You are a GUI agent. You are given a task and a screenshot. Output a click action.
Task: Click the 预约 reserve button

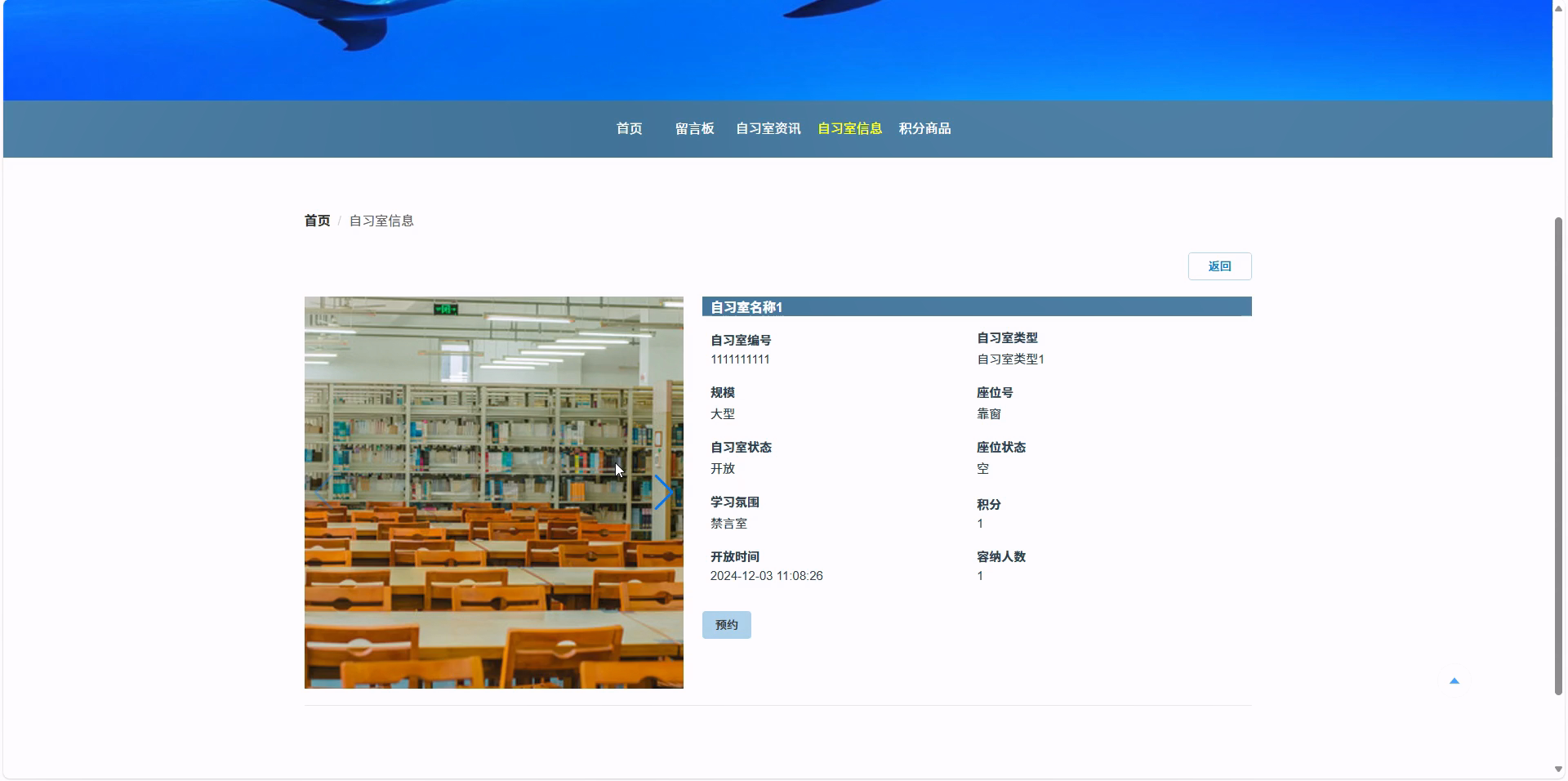726,625
